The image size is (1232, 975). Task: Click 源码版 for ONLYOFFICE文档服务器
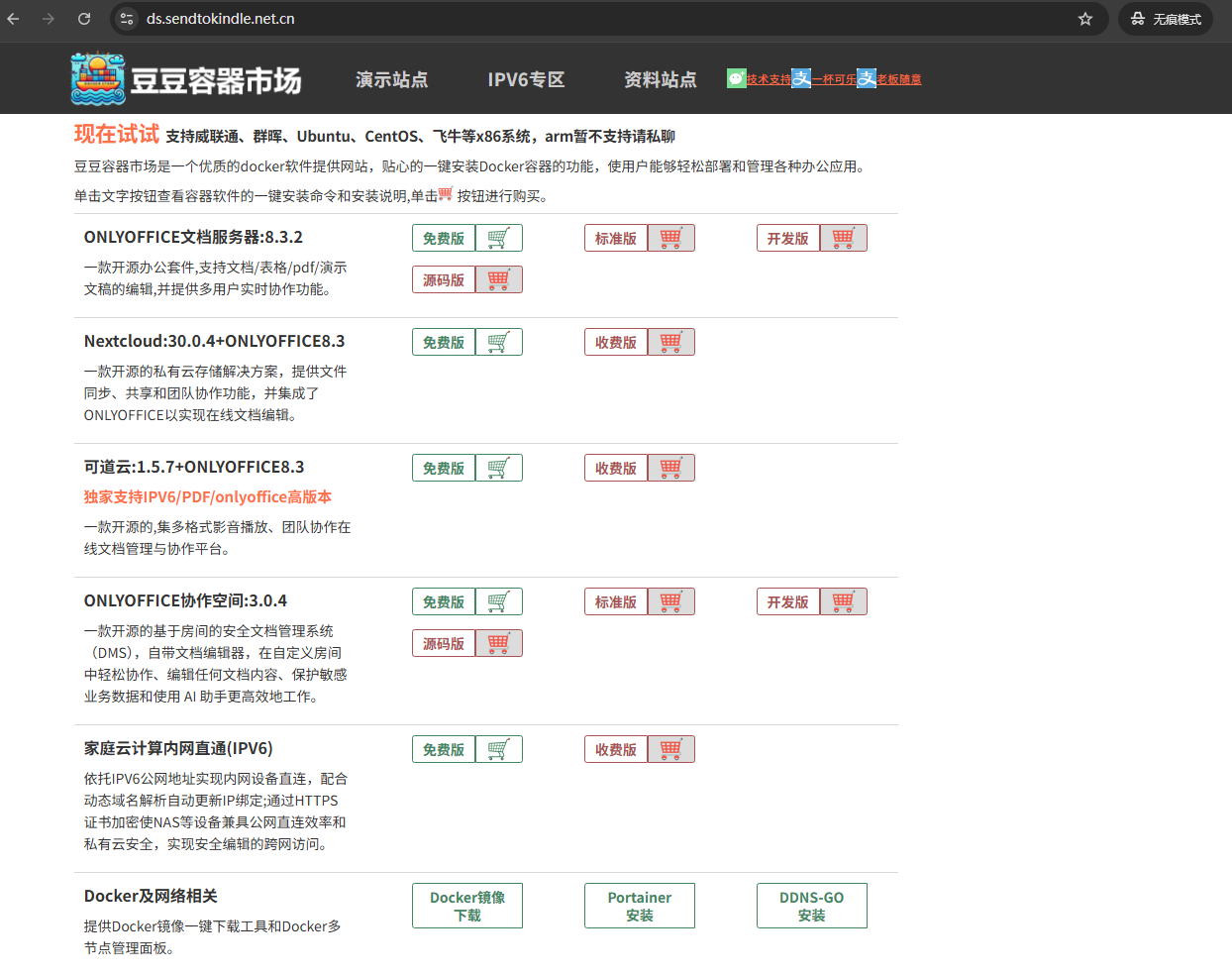coord(444,279)
